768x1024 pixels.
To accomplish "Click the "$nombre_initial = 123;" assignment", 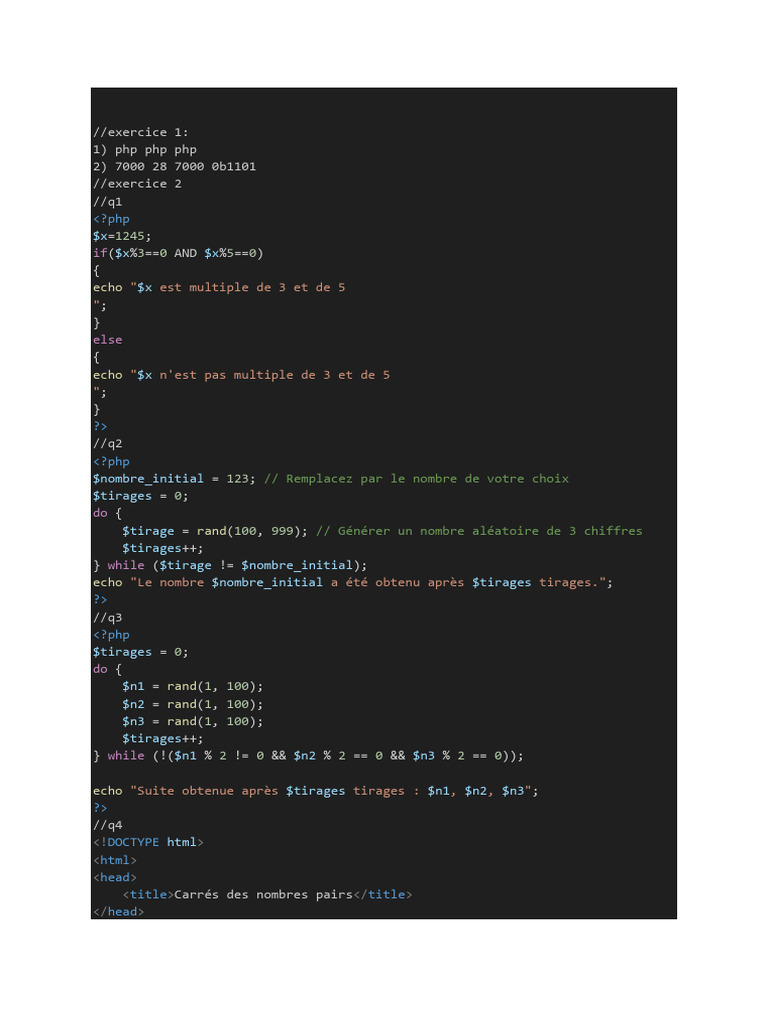I will click(x=174, y=479).
